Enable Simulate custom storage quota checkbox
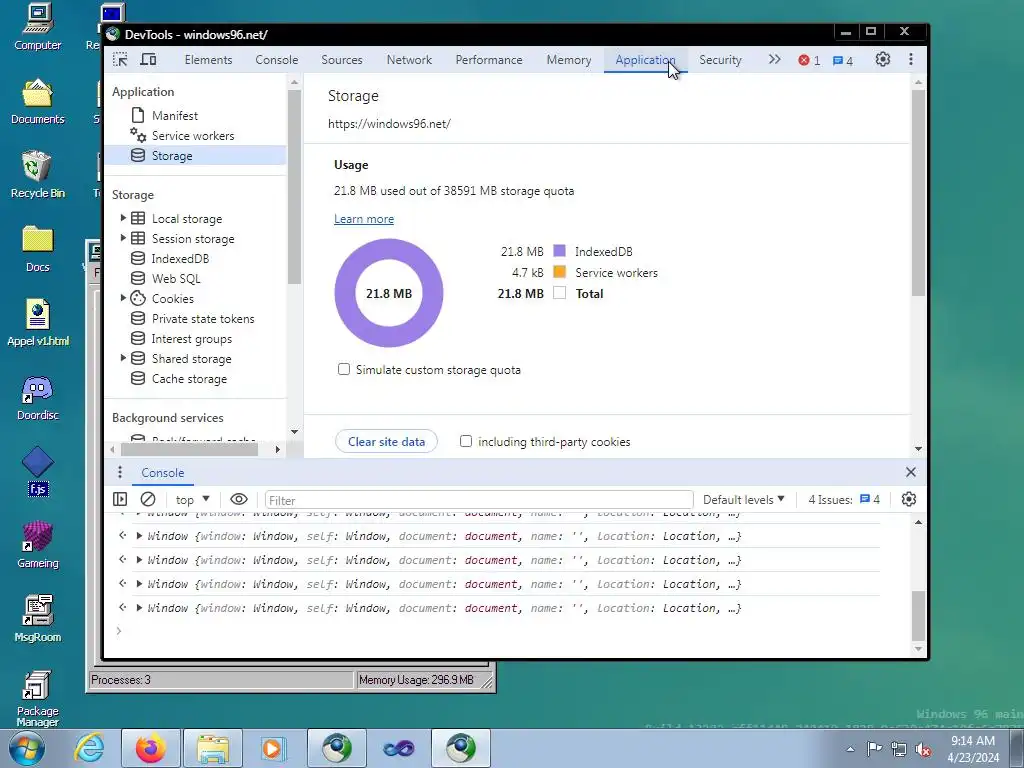Image resolution: width=1024 pixels, height=768 pixels. pos(344,370)
